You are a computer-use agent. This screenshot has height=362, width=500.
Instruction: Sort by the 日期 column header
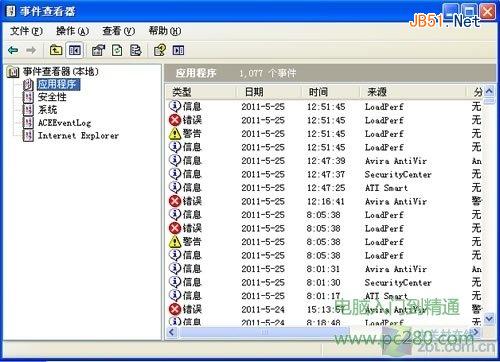tap(269, 92)
